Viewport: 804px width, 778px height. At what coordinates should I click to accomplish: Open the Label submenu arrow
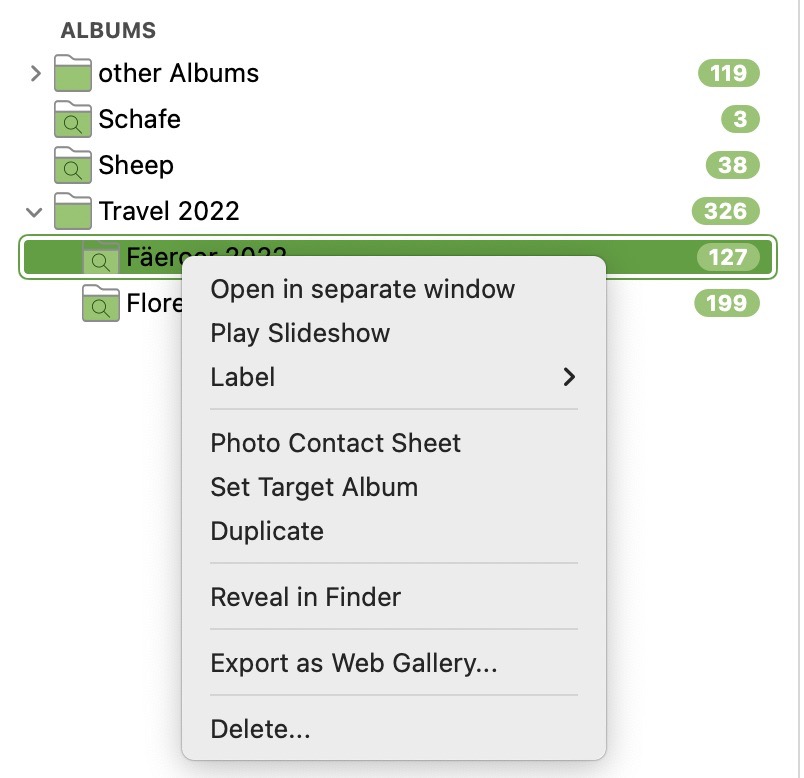pyautogui.click(x=569, y=377)
